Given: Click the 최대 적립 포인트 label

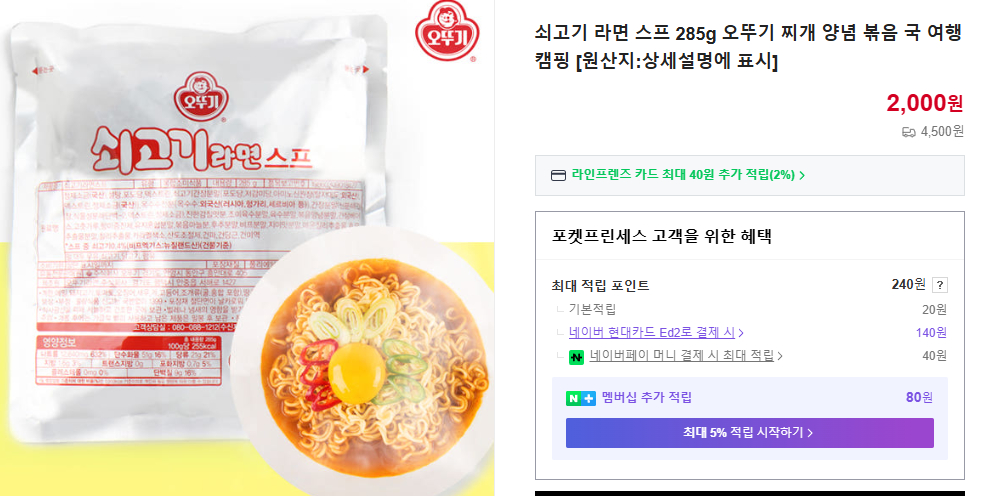Looking at the screenshot, I should tap(600, 286).
